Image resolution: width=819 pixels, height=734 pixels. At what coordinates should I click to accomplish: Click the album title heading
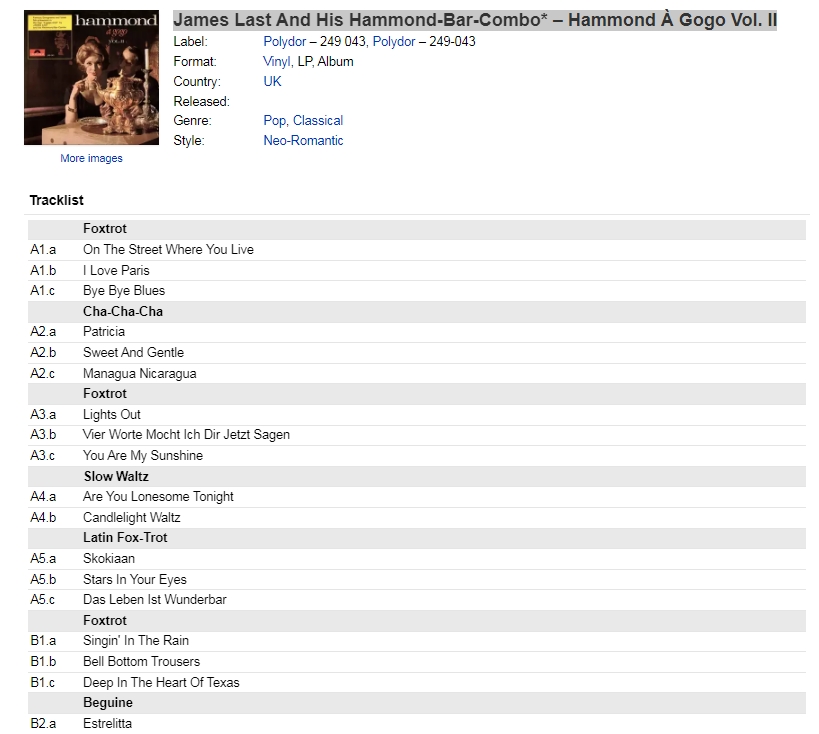point(475,20)
